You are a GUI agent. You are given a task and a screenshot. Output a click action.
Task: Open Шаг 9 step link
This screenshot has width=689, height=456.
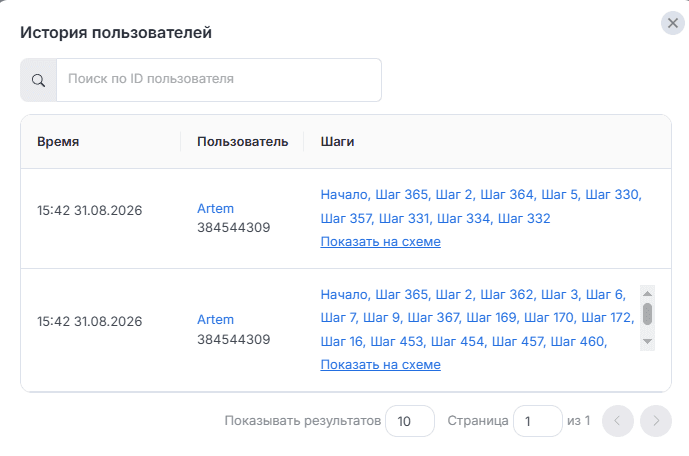point(381,317)
